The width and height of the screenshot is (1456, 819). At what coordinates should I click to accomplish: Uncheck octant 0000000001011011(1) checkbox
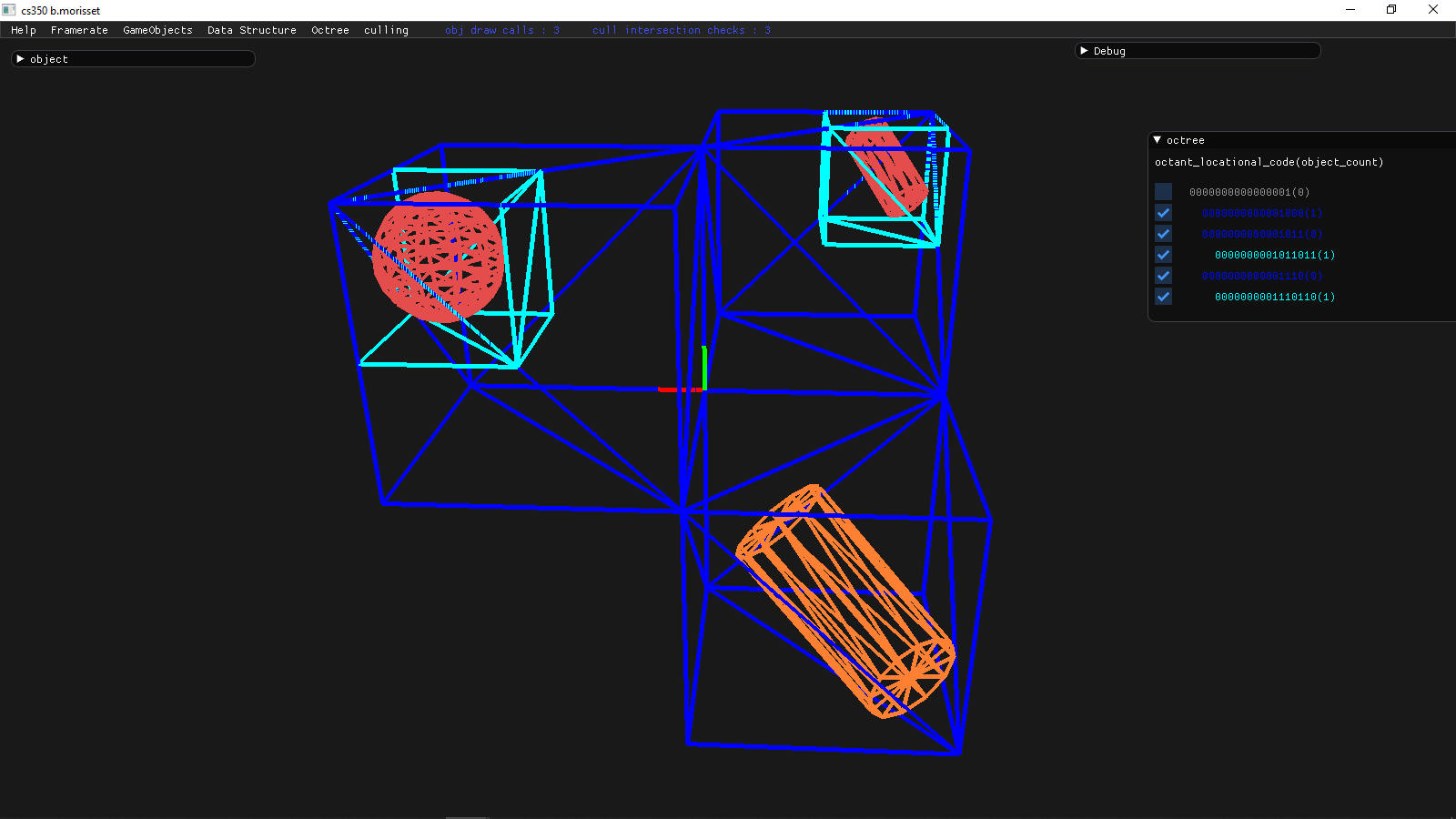(1163, 255)
